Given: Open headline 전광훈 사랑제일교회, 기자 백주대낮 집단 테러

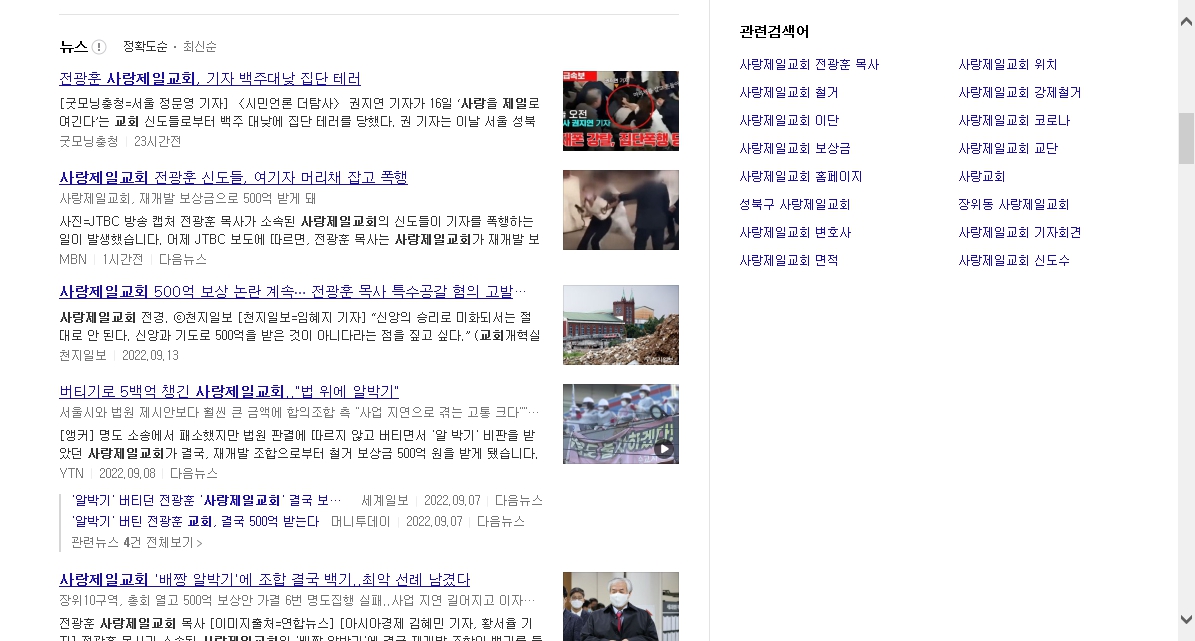Looking at the screenshot, I should coord(210,79).
